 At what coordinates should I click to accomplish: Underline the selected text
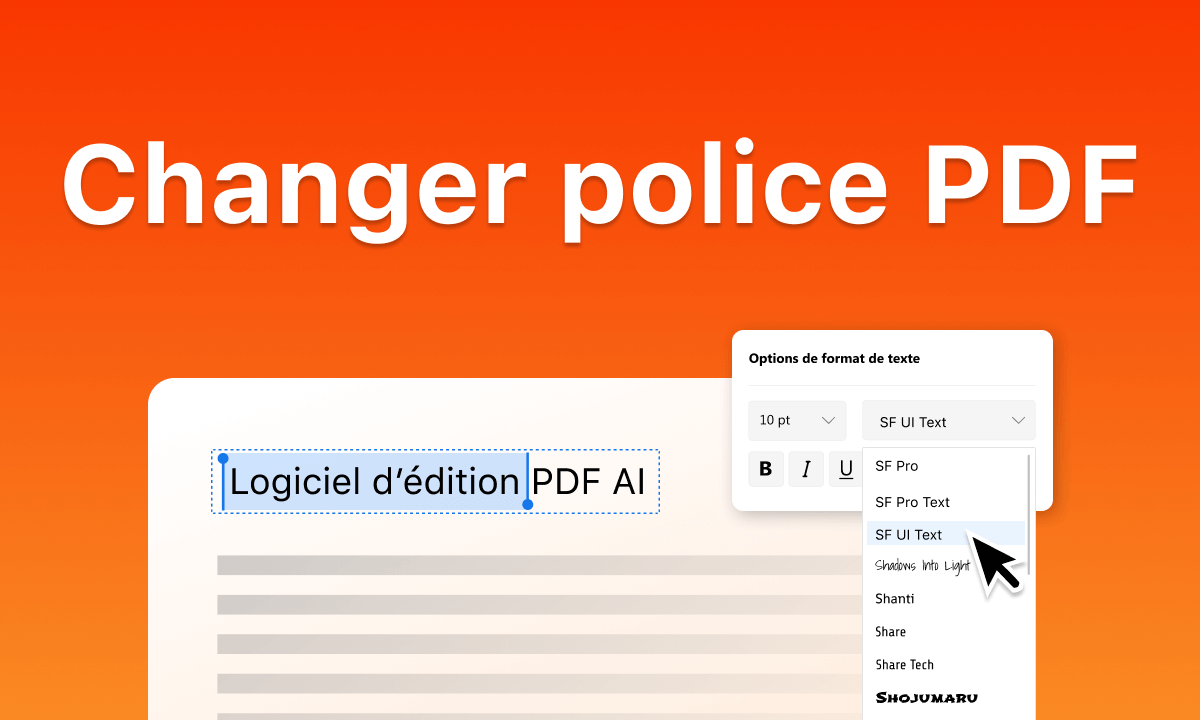(x=846, y=469)
